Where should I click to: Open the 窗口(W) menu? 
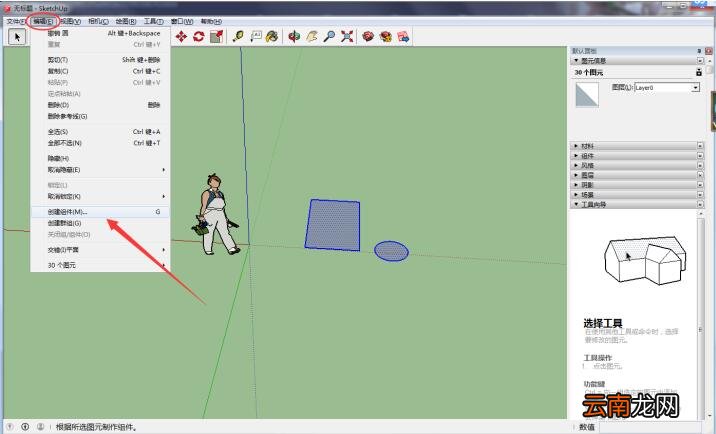click(x=182, y=21)
